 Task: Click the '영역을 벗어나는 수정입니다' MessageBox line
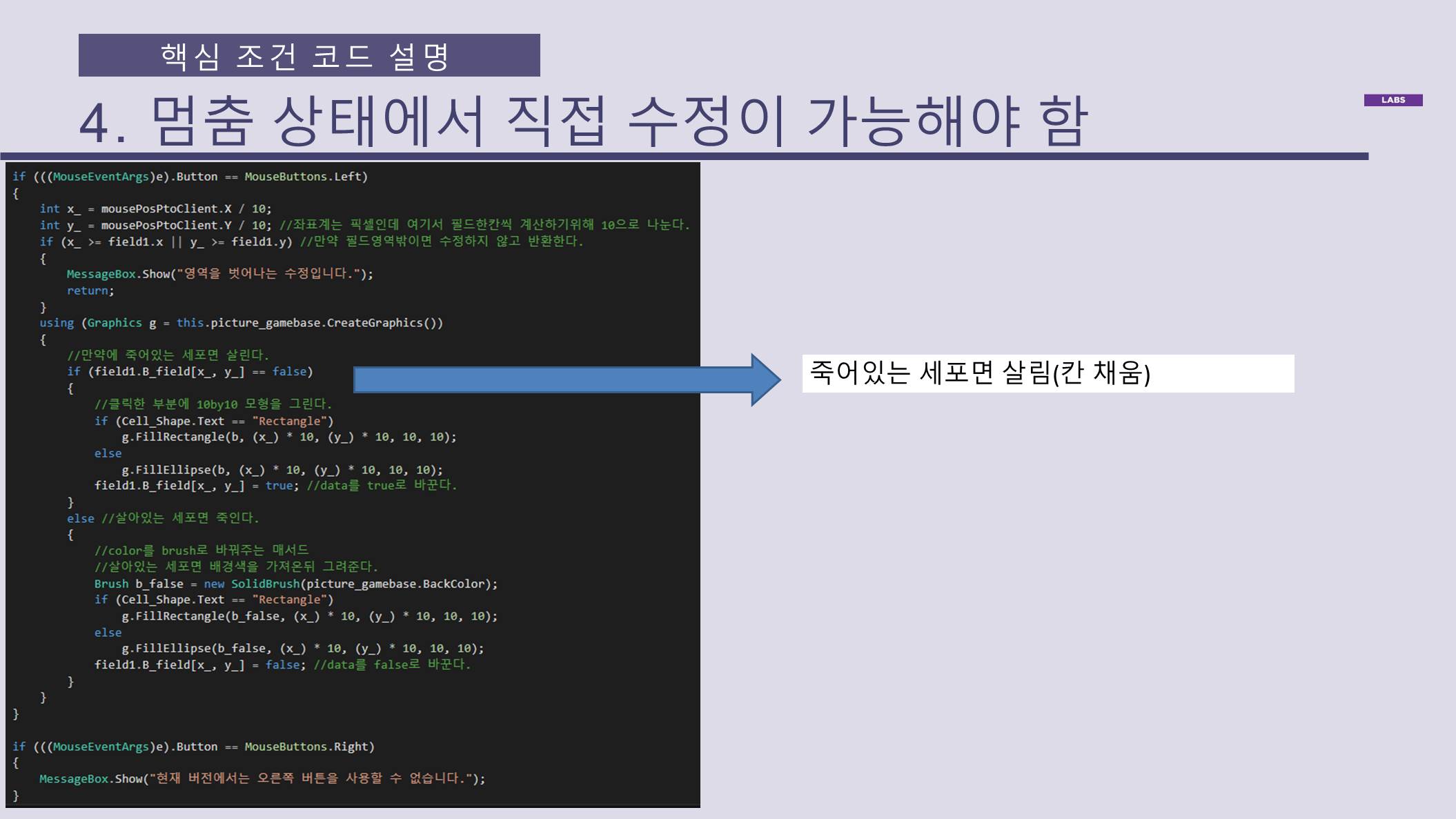coord(219,274)
